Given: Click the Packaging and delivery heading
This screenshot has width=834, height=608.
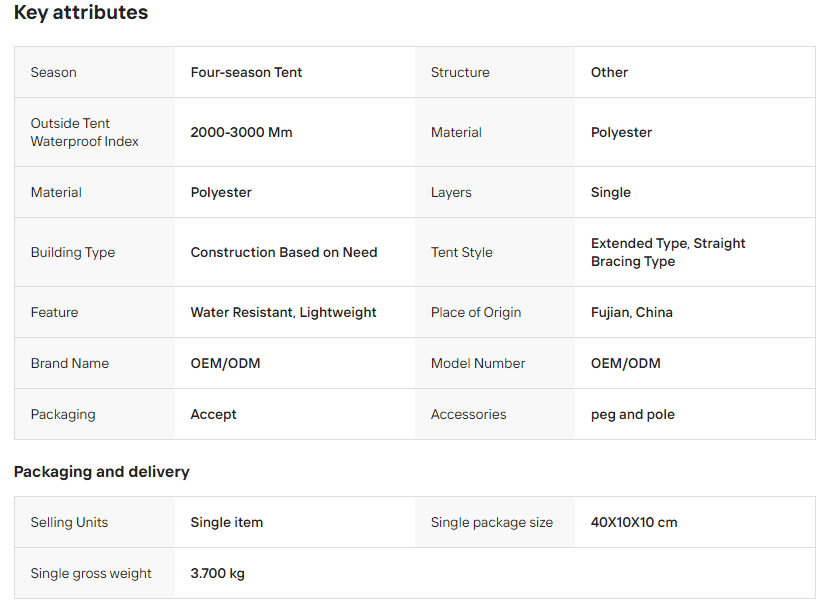Looking at the screenshot, I should click(x=101, y=471).
